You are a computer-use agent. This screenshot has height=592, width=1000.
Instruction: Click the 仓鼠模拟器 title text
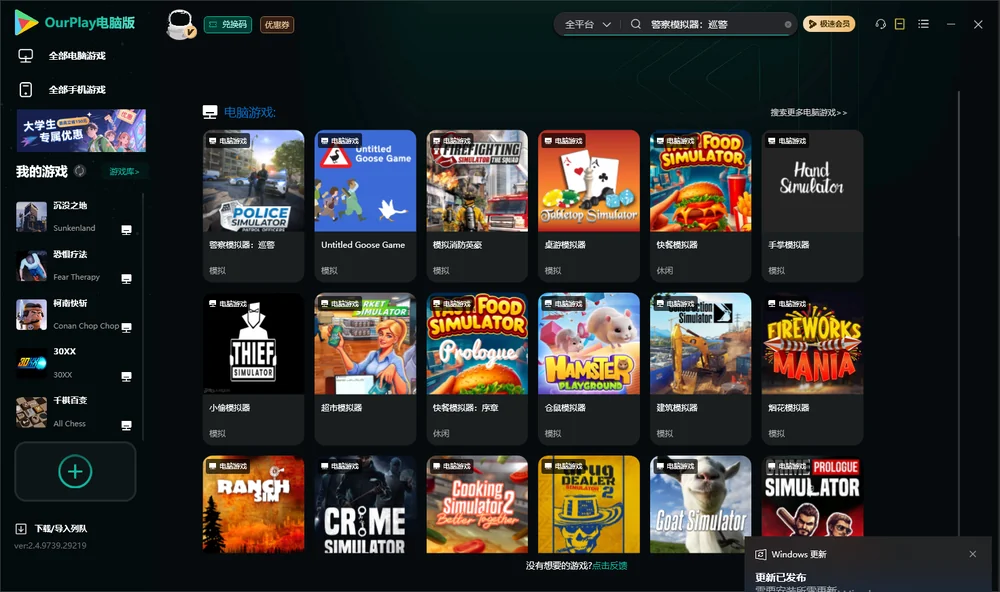pos(565,408)
